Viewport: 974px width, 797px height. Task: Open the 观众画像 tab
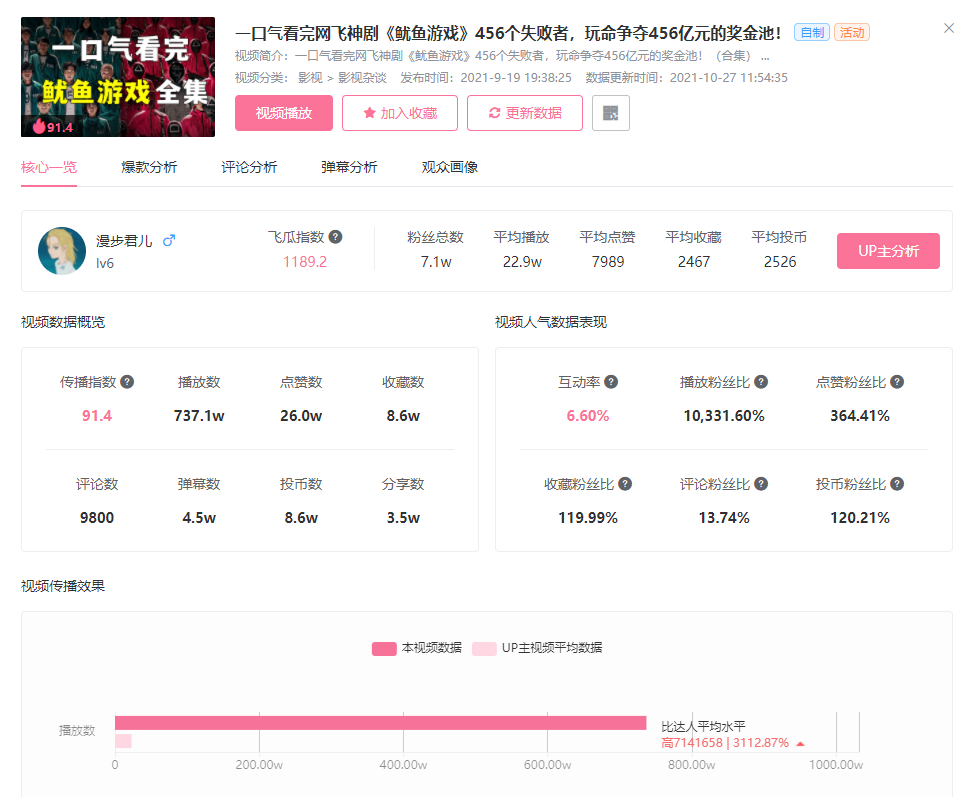click(x=452, y=167)
